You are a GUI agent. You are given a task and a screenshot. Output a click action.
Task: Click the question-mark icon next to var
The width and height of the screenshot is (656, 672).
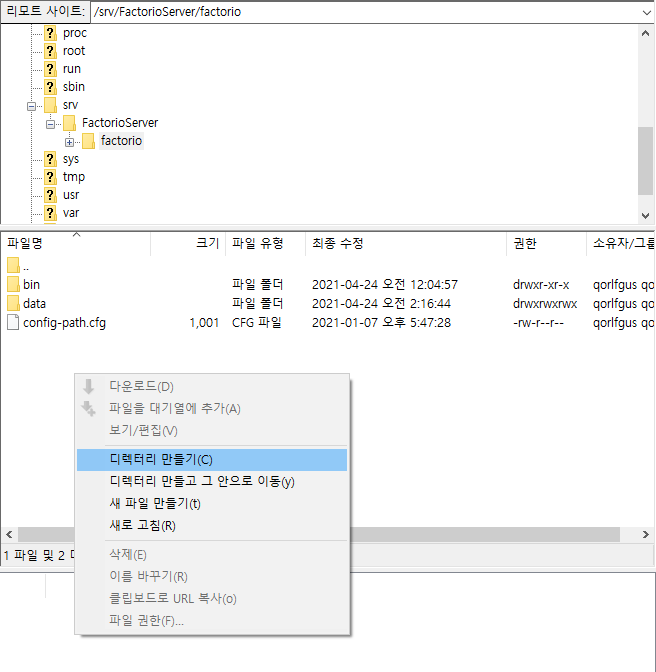50,213
